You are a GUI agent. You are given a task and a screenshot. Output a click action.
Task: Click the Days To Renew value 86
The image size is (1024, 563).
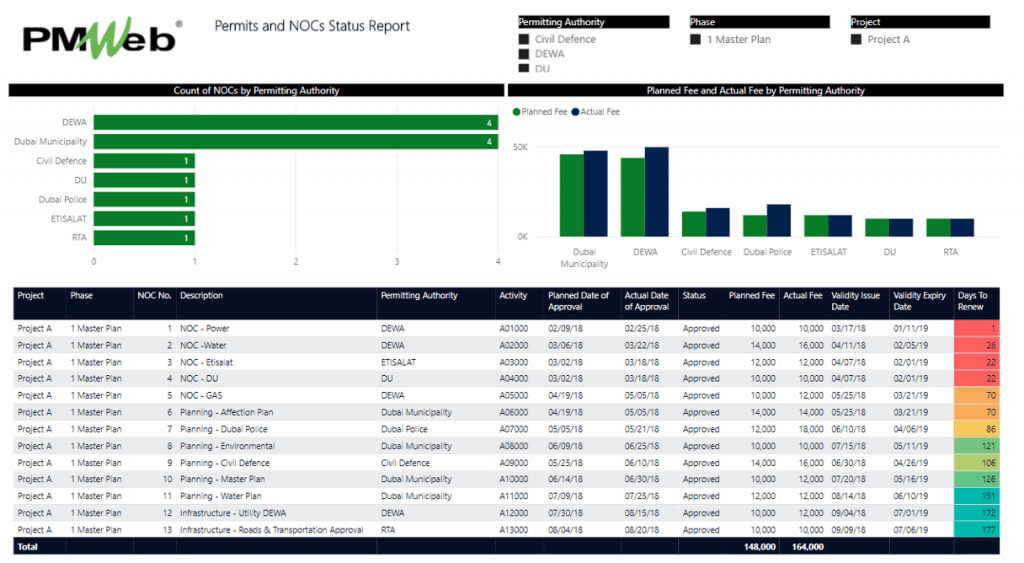(x=976, y=430)
